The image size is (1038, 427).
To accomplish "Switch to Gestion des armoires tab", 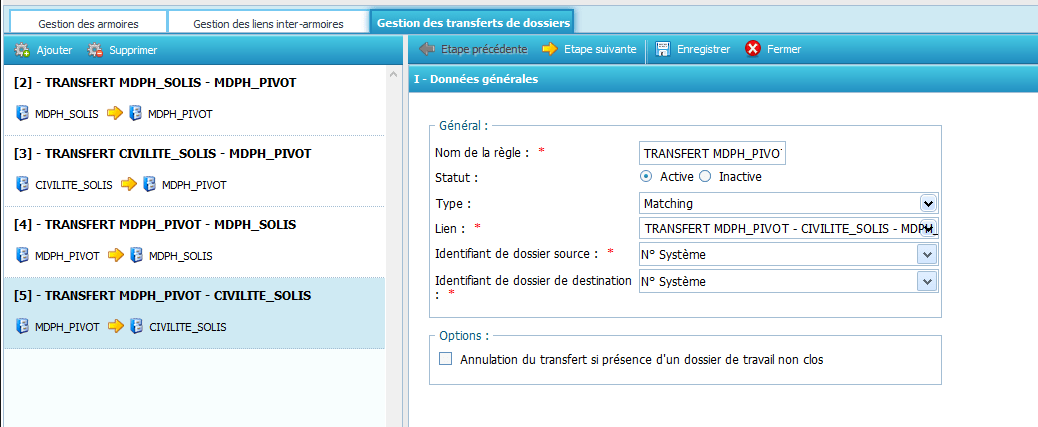I will [x=88, y=23].
